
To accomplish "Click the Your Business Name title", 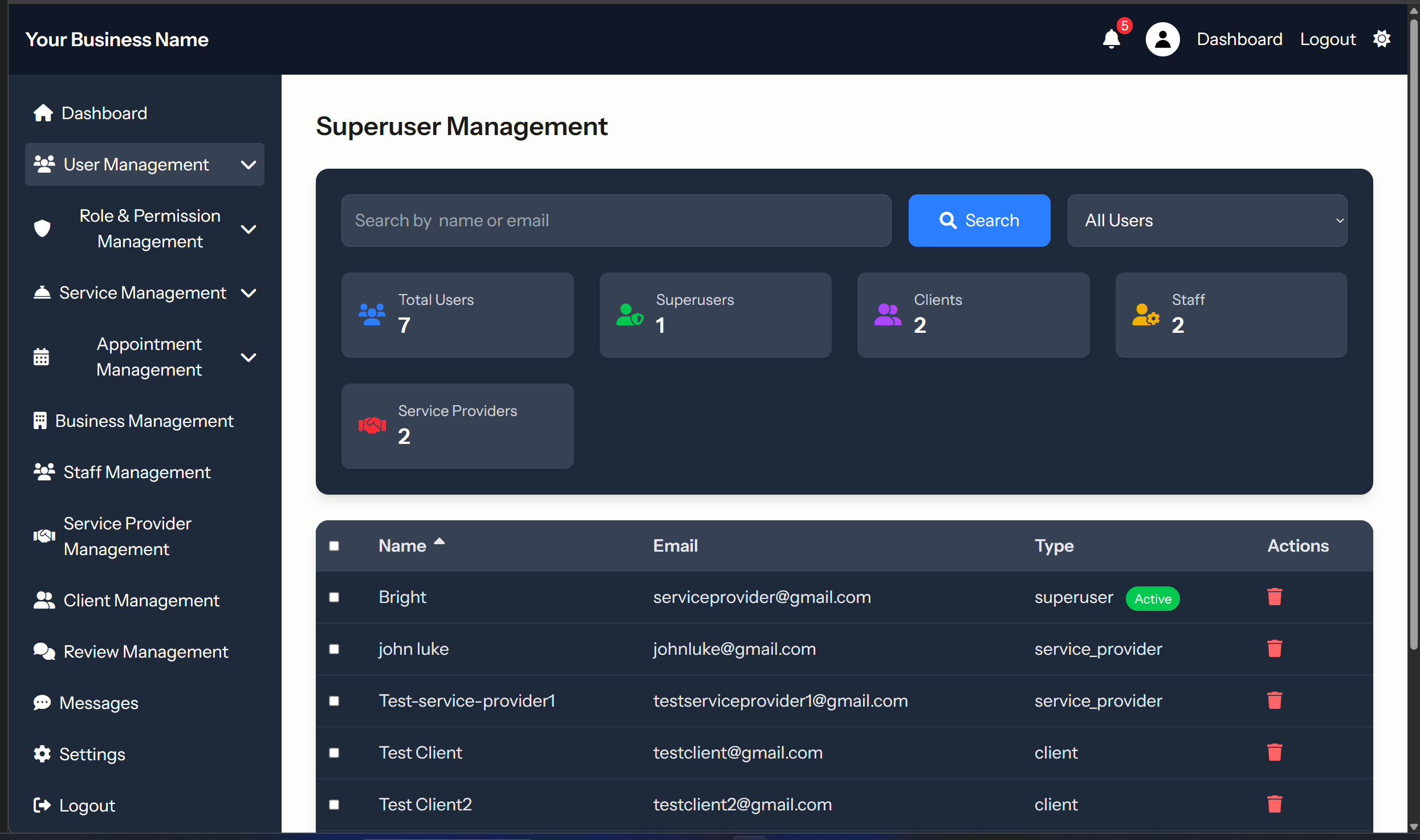I will [x=117, y=39].
